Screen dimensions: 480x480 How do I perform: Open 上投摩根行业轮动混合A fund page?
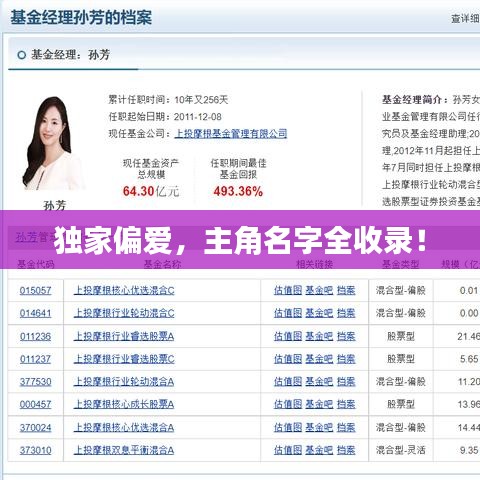point(124,382)
